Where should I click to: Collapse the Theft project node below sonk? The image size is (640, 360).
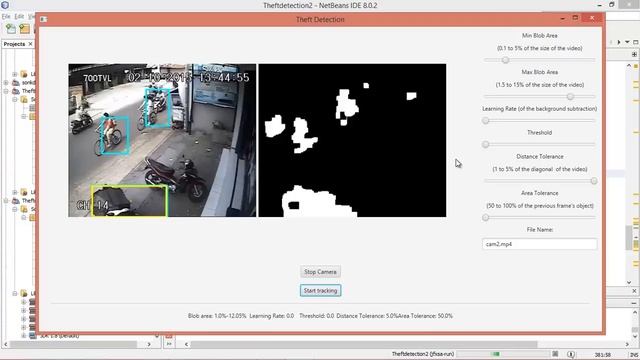coord(6,91)
